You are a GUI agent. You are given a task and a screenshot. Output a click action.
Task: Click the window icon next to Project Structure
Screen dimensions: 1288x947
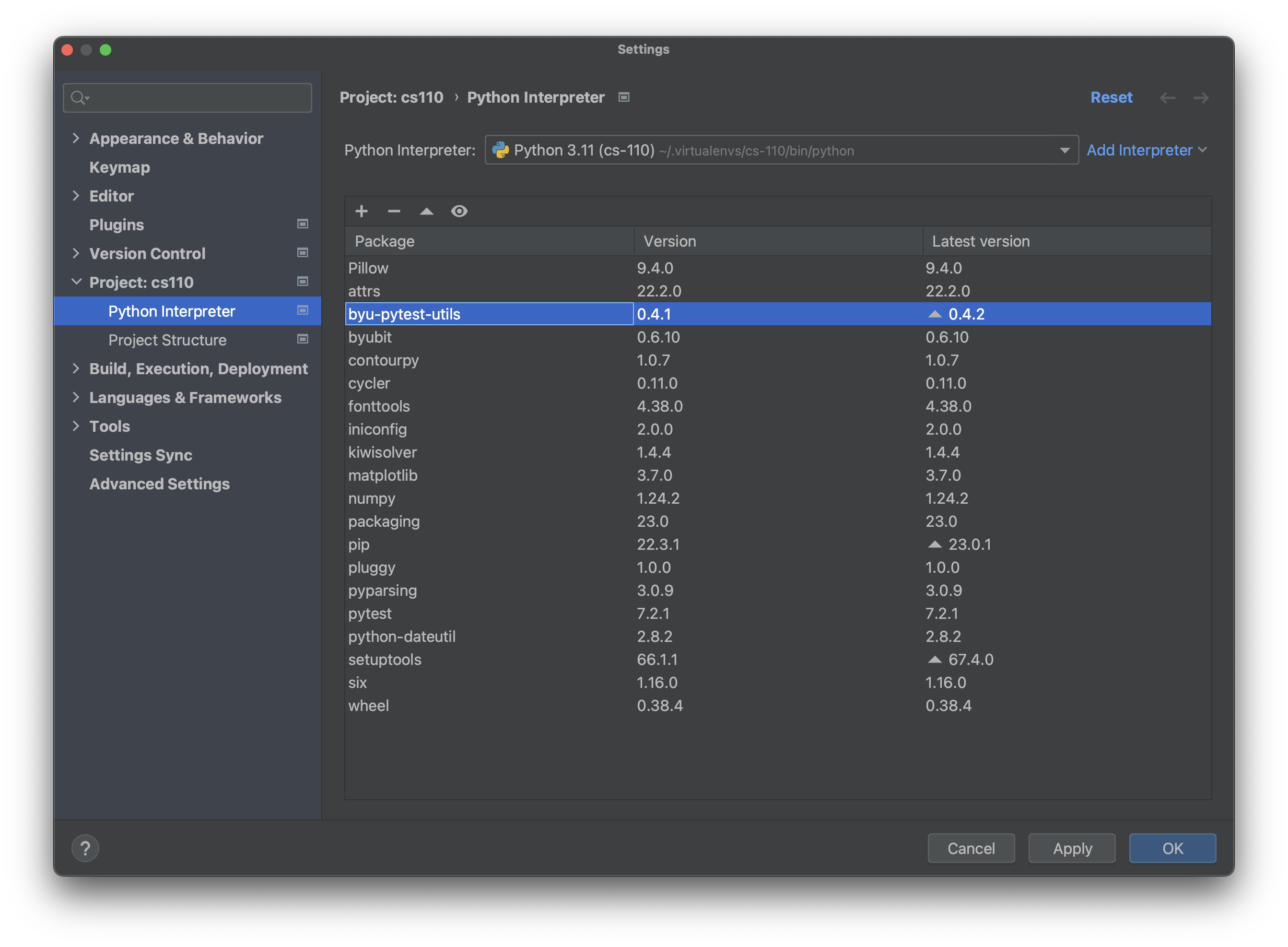pos(303,339)
